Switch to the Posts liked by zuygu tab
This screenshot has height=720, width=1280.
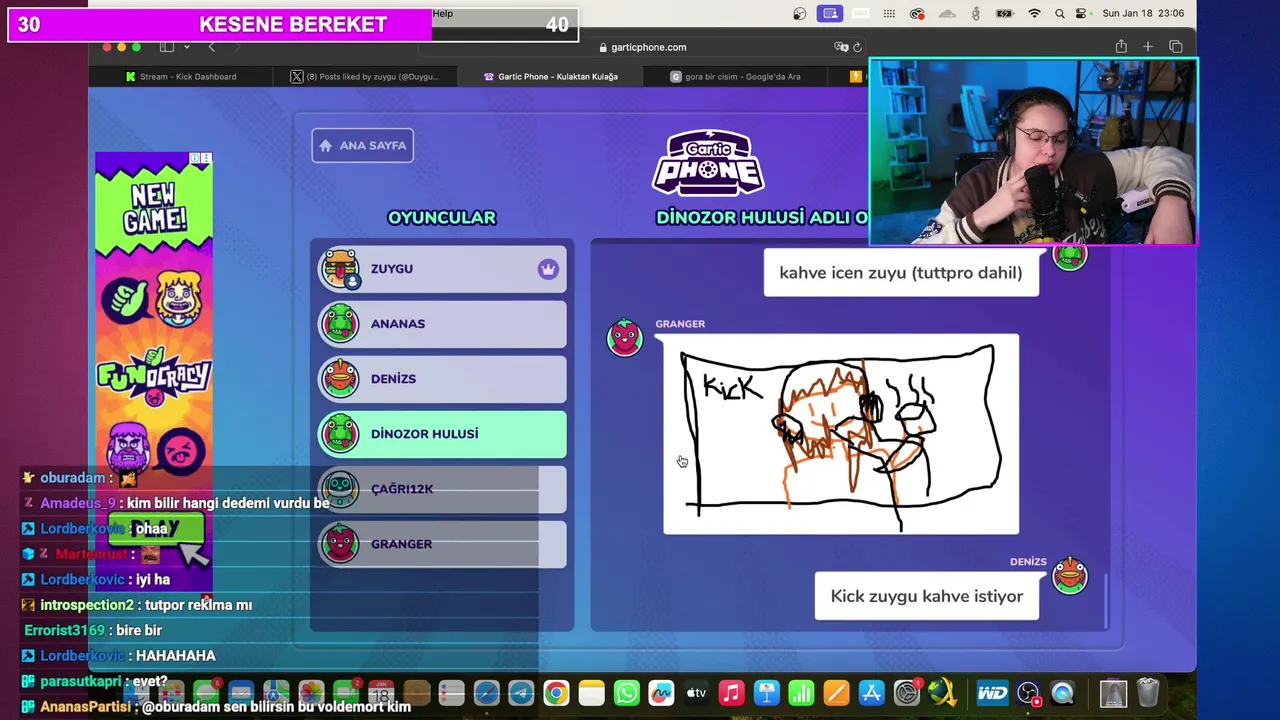(365, 77)
